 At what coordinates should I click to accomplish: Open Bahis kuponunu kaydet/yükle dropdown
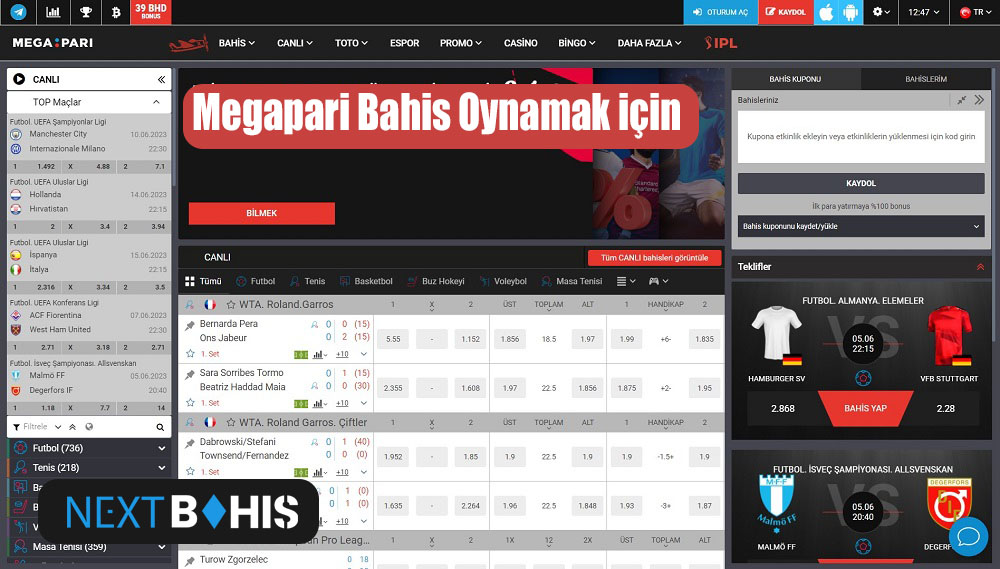(861, 226)
